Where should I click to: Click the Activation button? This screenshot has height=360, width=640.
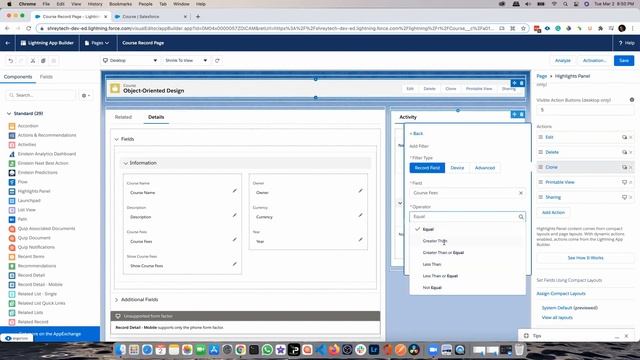(x=594, y=60)
